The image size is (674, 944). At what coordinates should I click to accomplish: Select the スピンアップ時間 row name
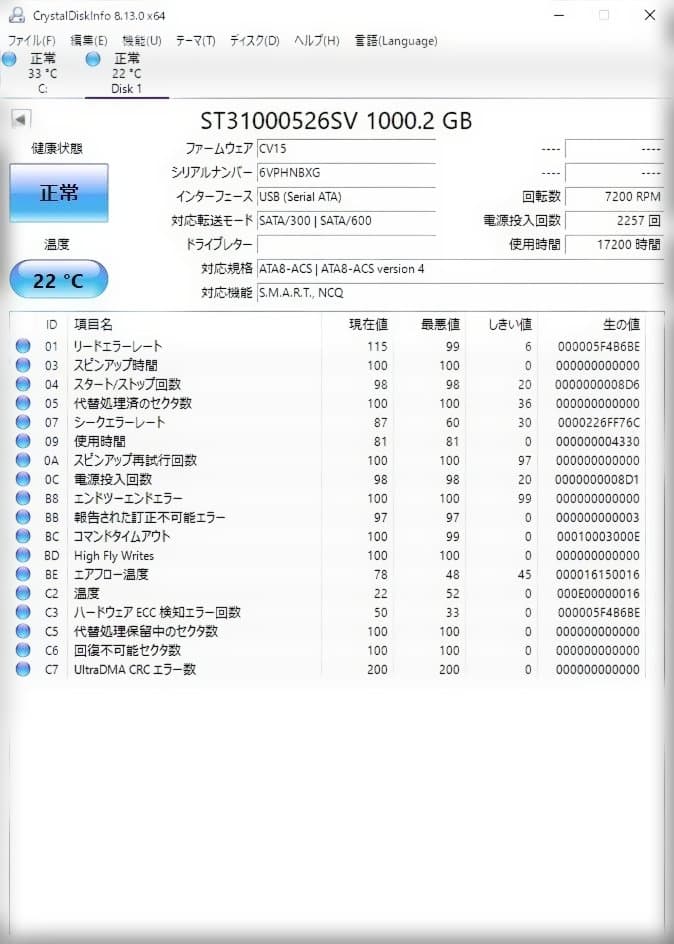click(x=116, y=365)
